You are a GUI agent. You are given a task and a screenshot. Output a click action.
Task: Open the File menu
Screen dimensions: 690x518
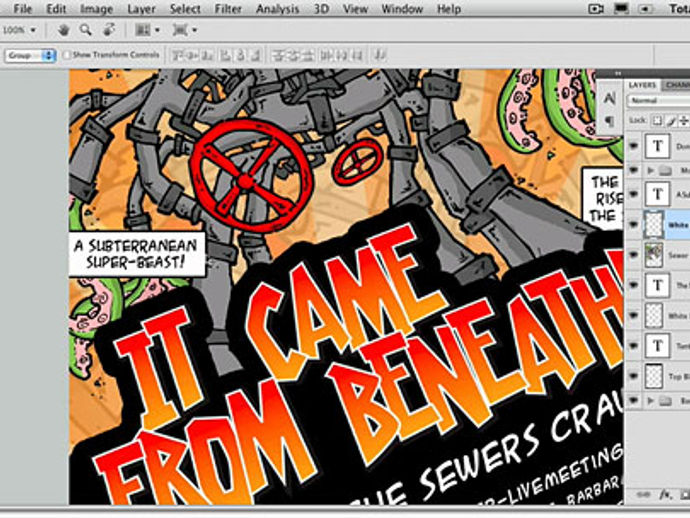(22, 9)
